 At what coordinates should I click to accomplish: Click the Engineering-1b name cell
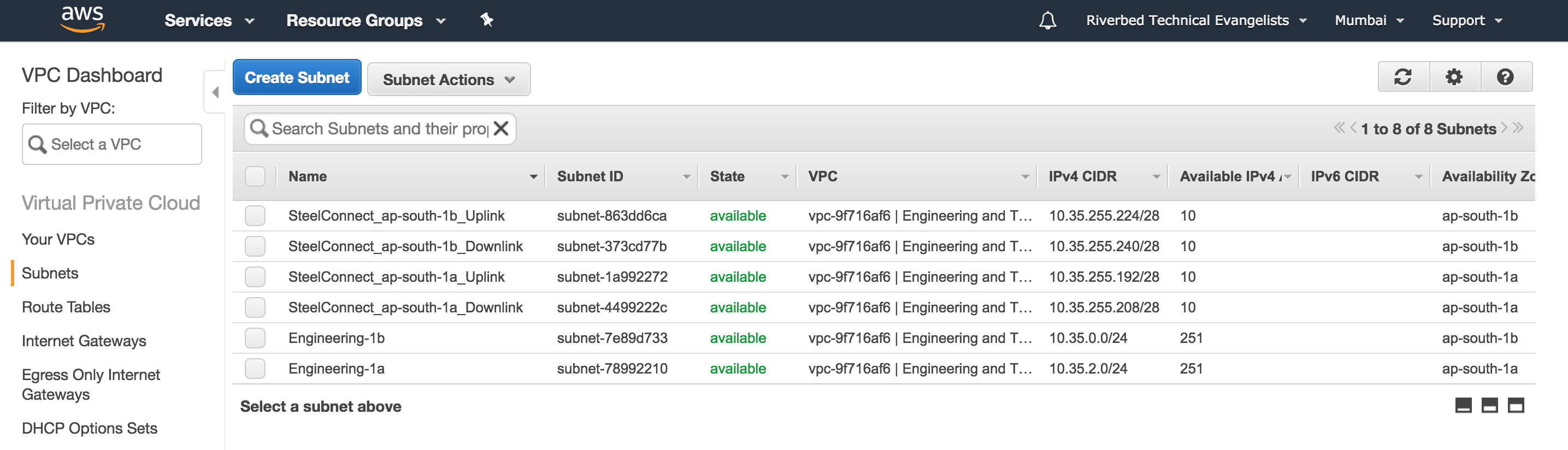(337, 338)
